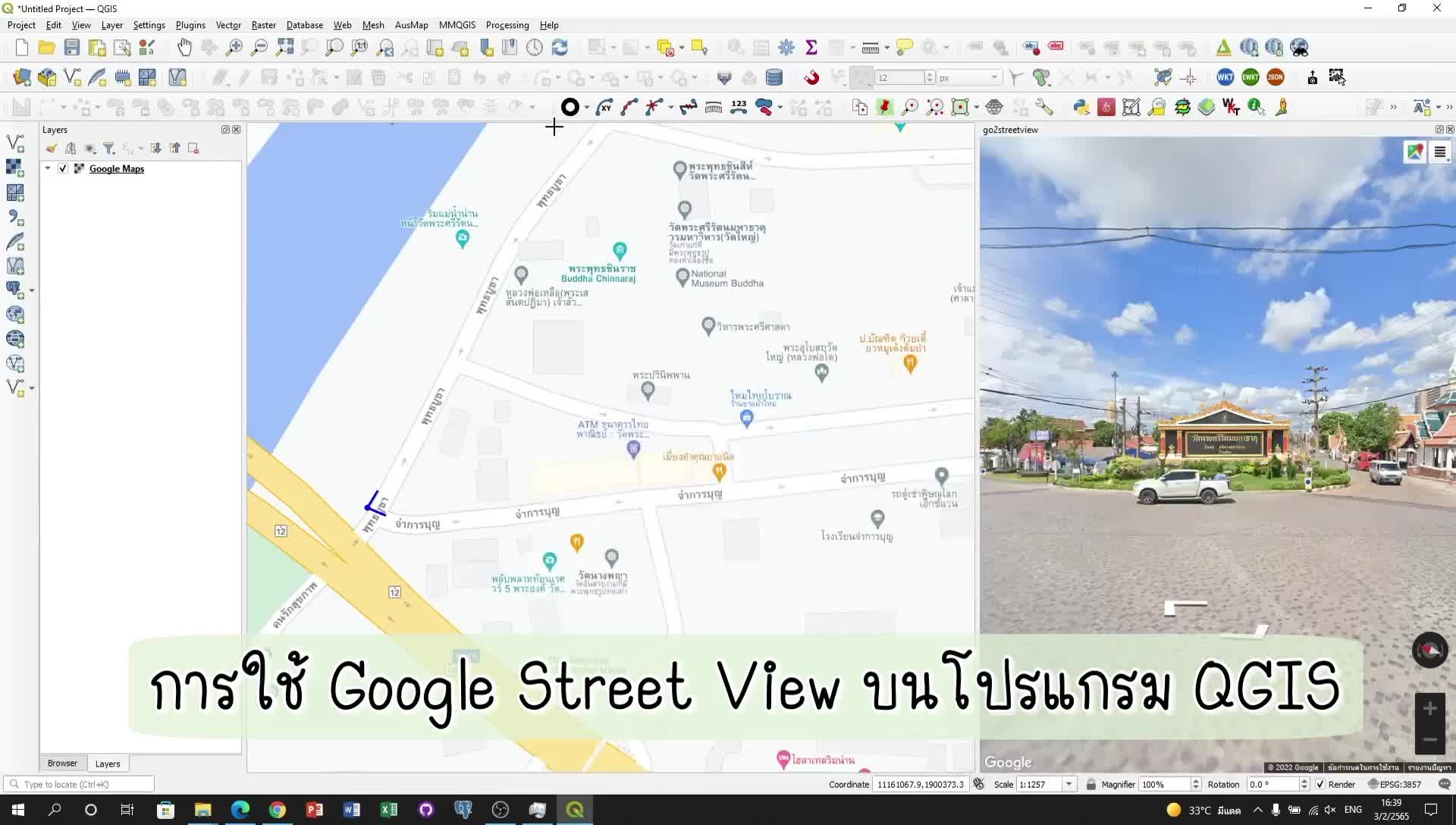Click the Zoom Full extent icon

(284, 48)
